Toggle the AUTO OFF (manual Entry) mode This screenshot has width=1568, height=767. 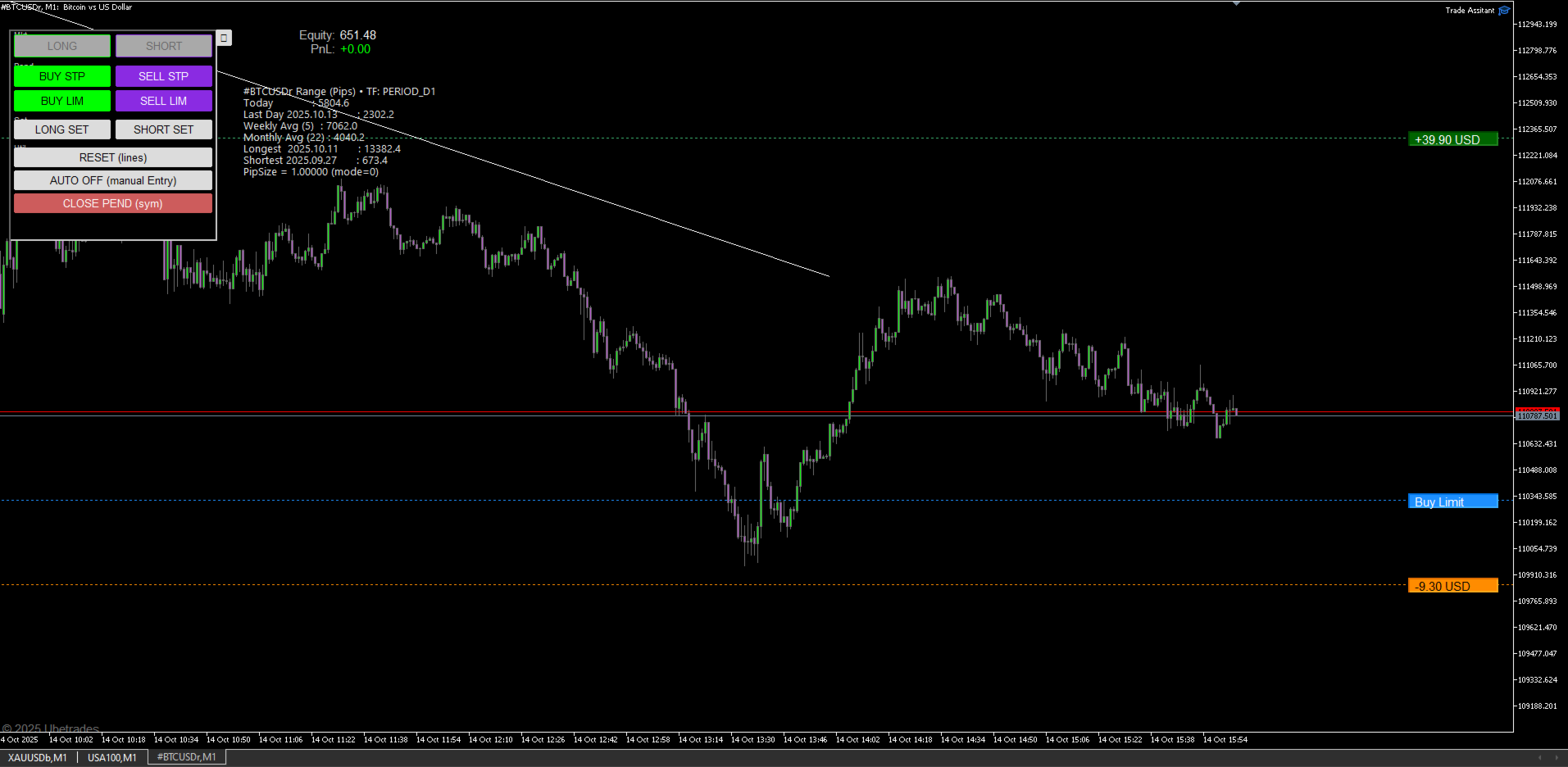[113, 180]
